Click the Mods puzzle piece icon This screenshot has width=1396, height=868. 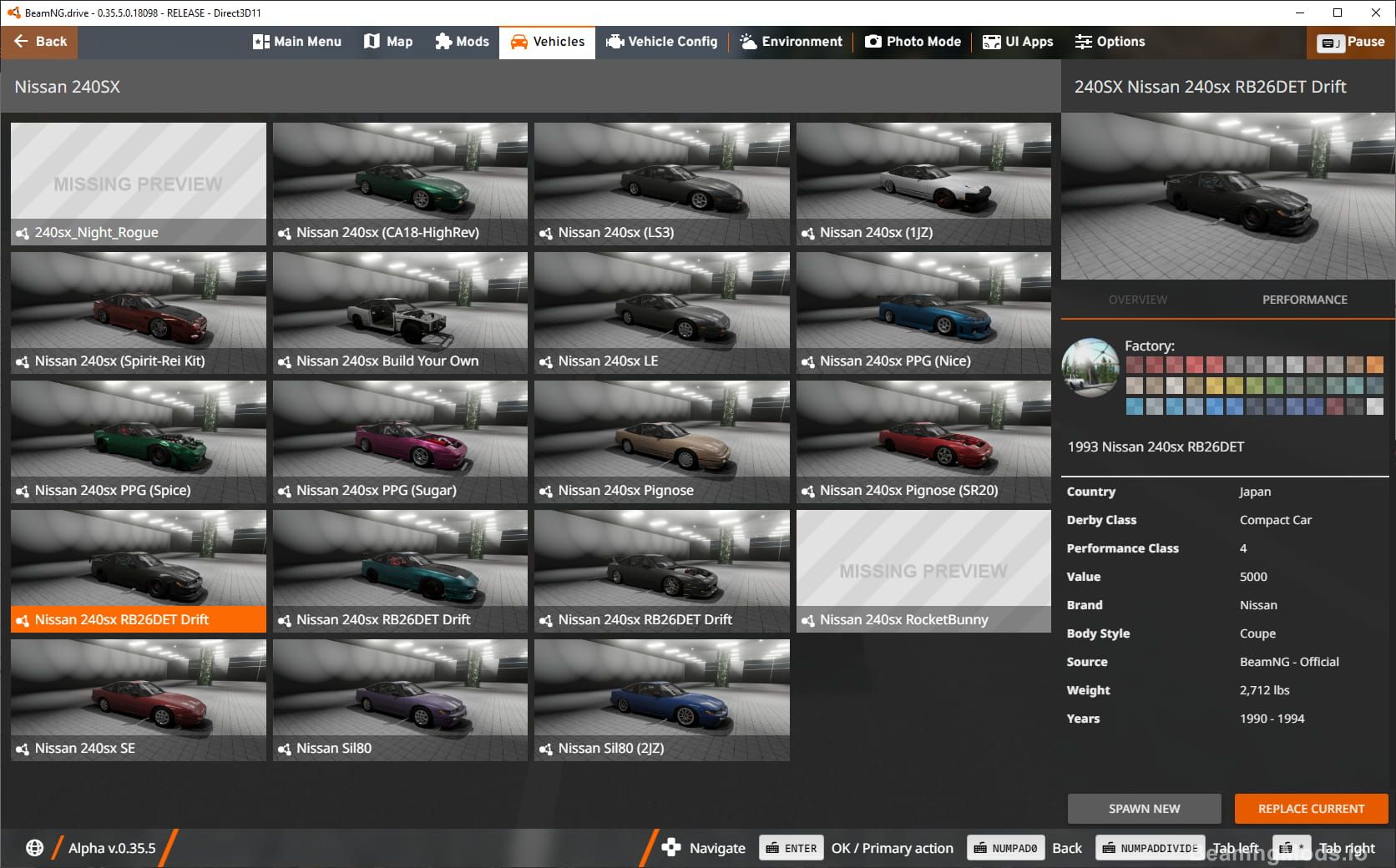(x=443, y=42)
